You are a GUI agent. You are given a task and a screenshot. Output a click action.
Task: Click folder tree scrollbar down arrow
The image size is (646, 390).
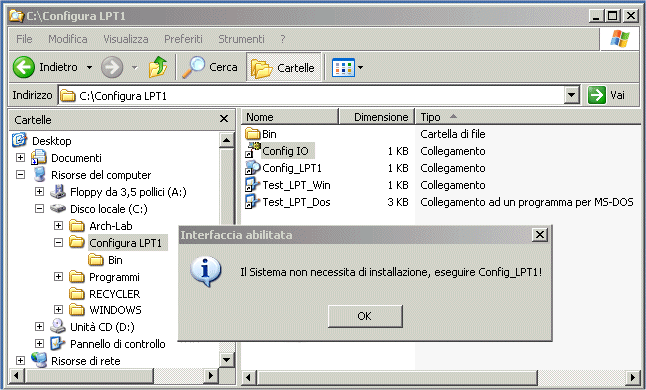(x=226, y=360)
